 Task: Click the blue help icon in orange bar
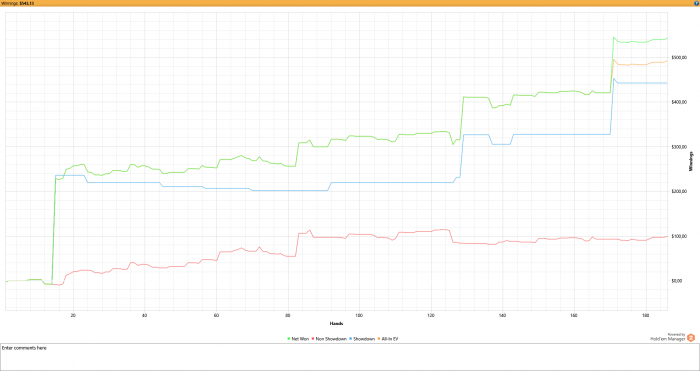[696, 3]
